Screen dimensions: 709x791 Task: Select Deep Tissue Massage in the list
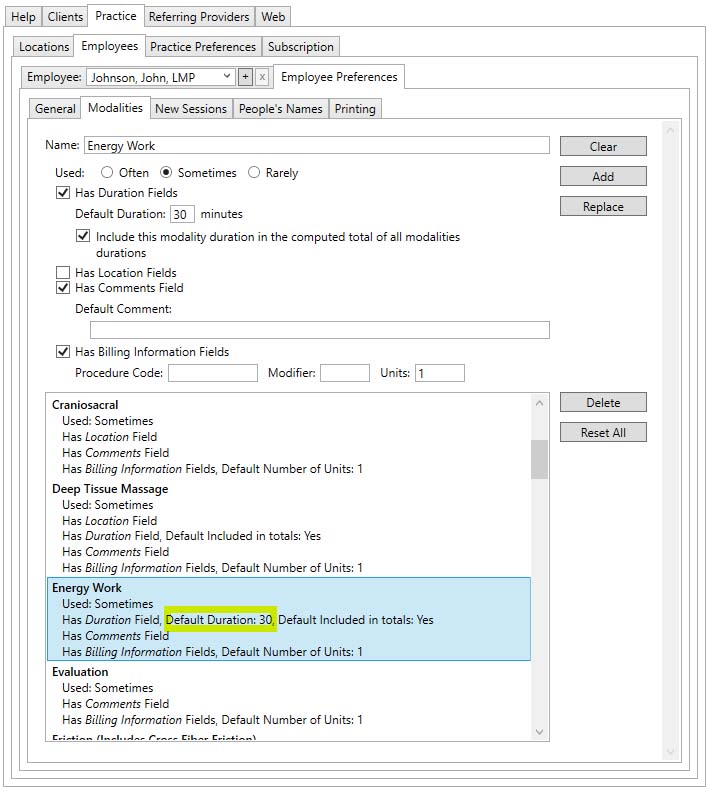[x=110, y=489]
